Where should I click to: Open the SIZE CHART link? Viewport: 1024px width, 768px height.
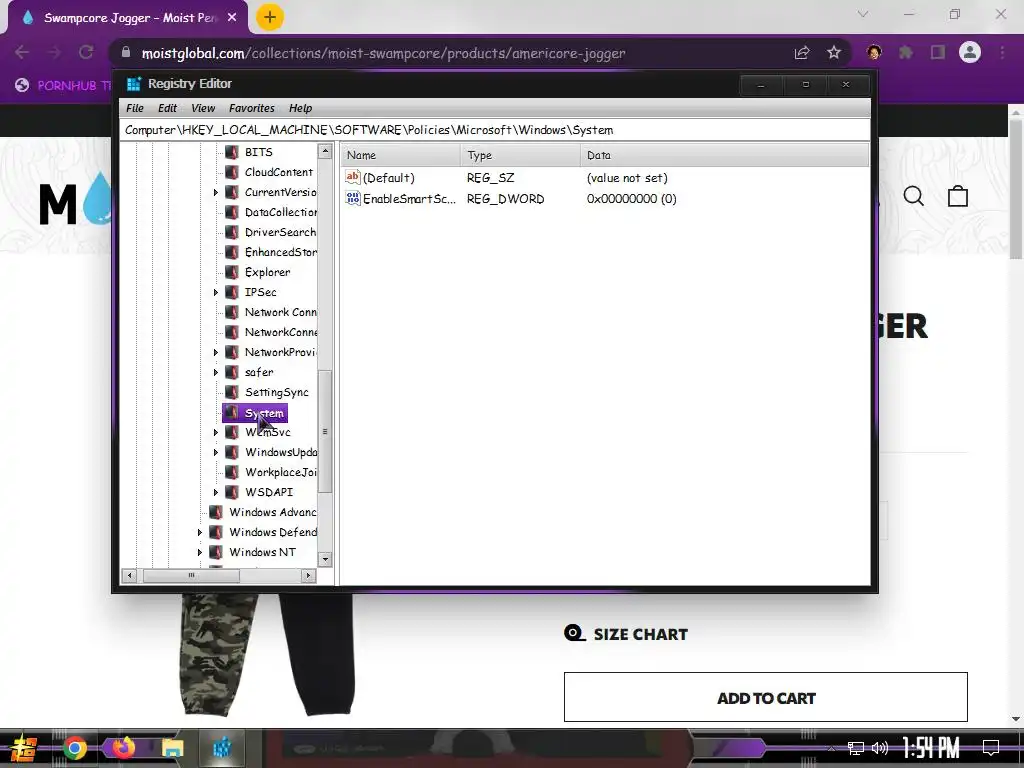click(x=626, y=634)
